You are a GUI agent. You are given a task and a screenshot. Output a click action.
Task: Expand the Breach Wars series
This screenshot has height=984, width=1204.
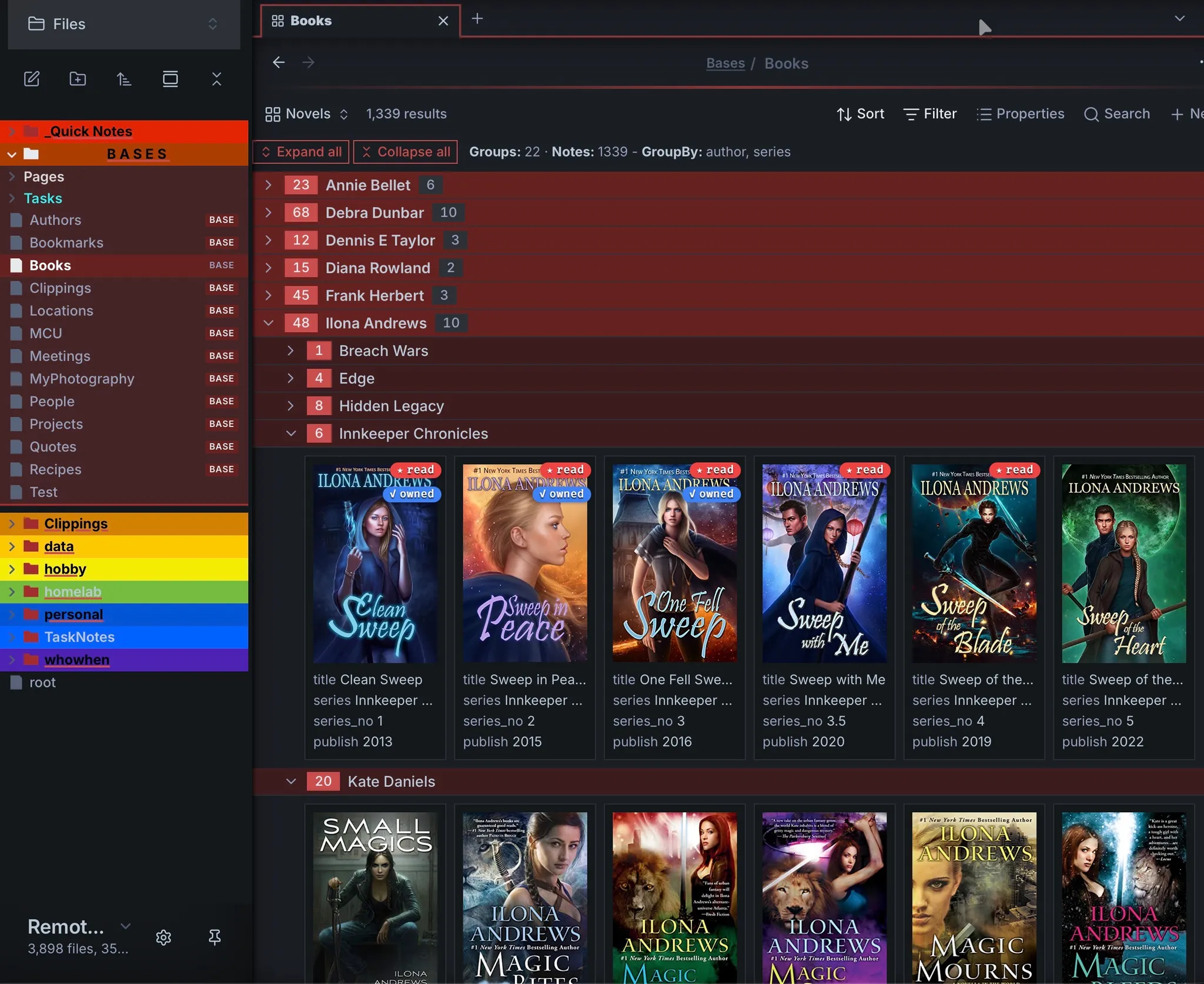(x=290, y=351)
